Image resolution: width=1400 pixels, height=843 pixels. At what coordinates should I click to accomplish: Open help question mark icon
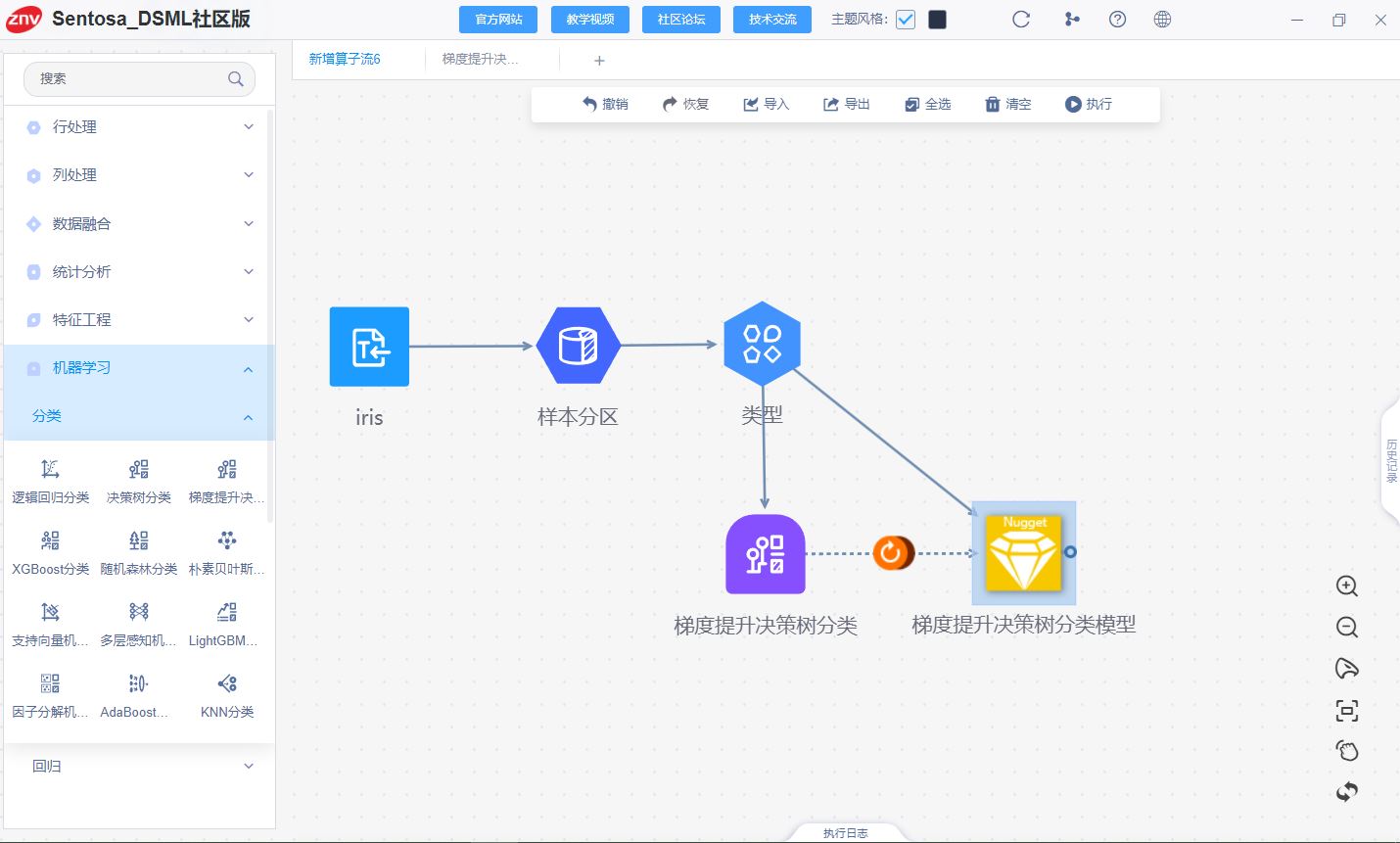coord(1117,20)
